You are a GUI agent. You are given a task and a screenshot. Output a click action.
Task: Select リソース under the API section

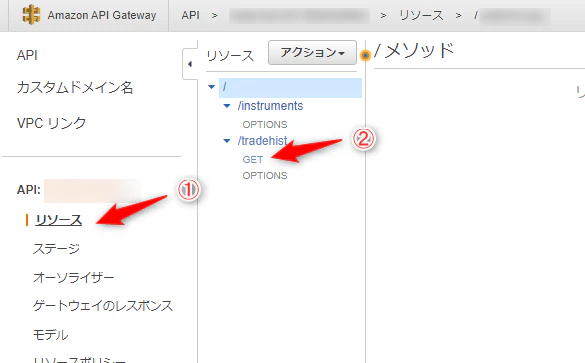(59, 220)
